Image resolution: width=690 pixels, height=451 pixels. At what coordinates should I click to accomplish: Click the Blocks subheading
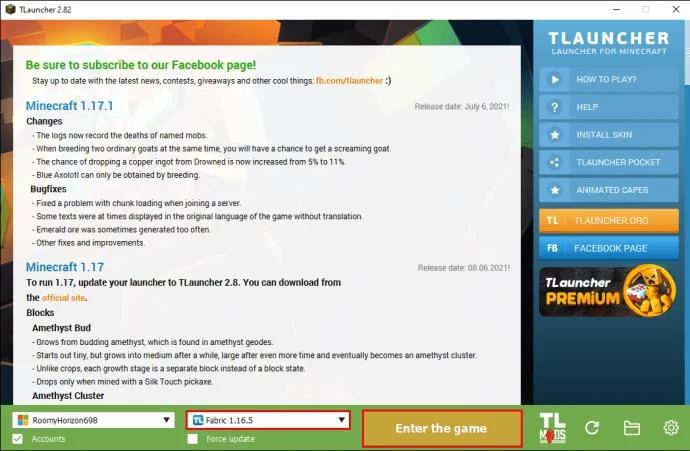tap(40, 313)
